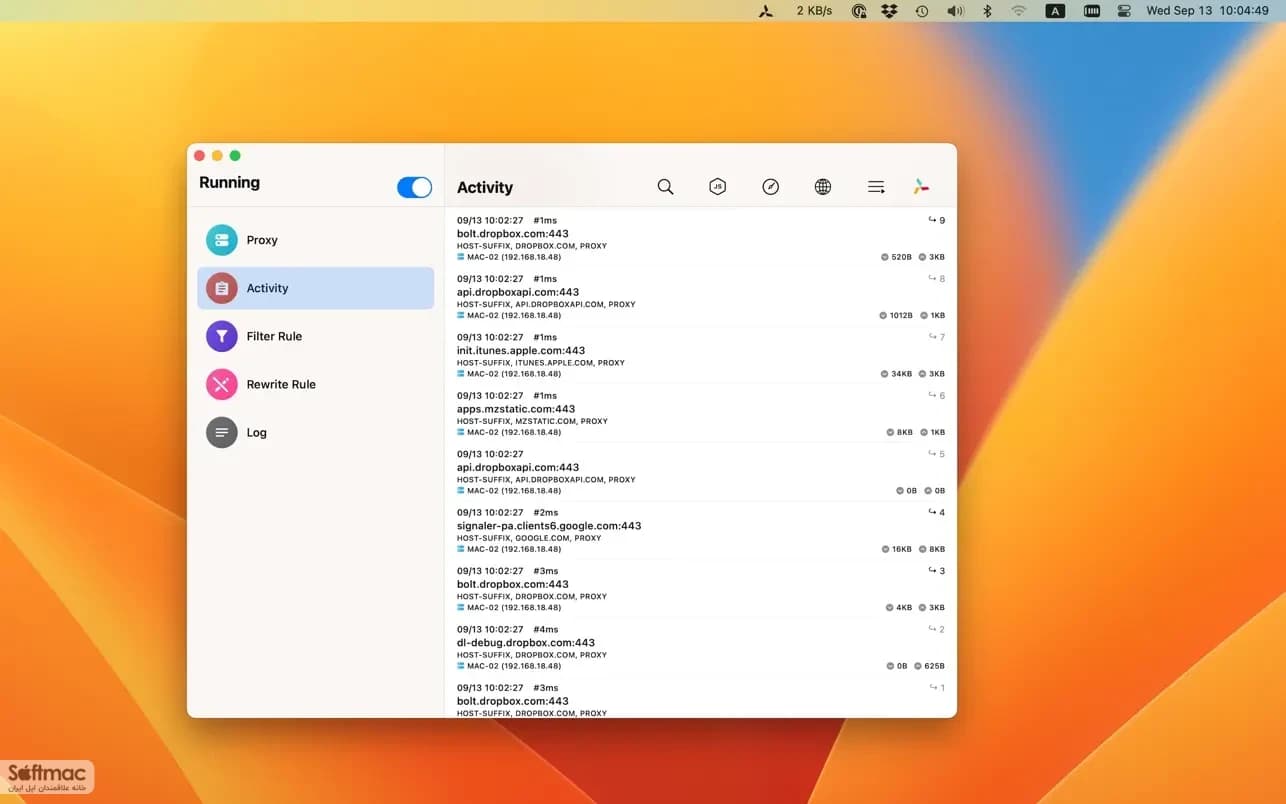Click the search magnifier in Activity toolbar

pos(665,187)
